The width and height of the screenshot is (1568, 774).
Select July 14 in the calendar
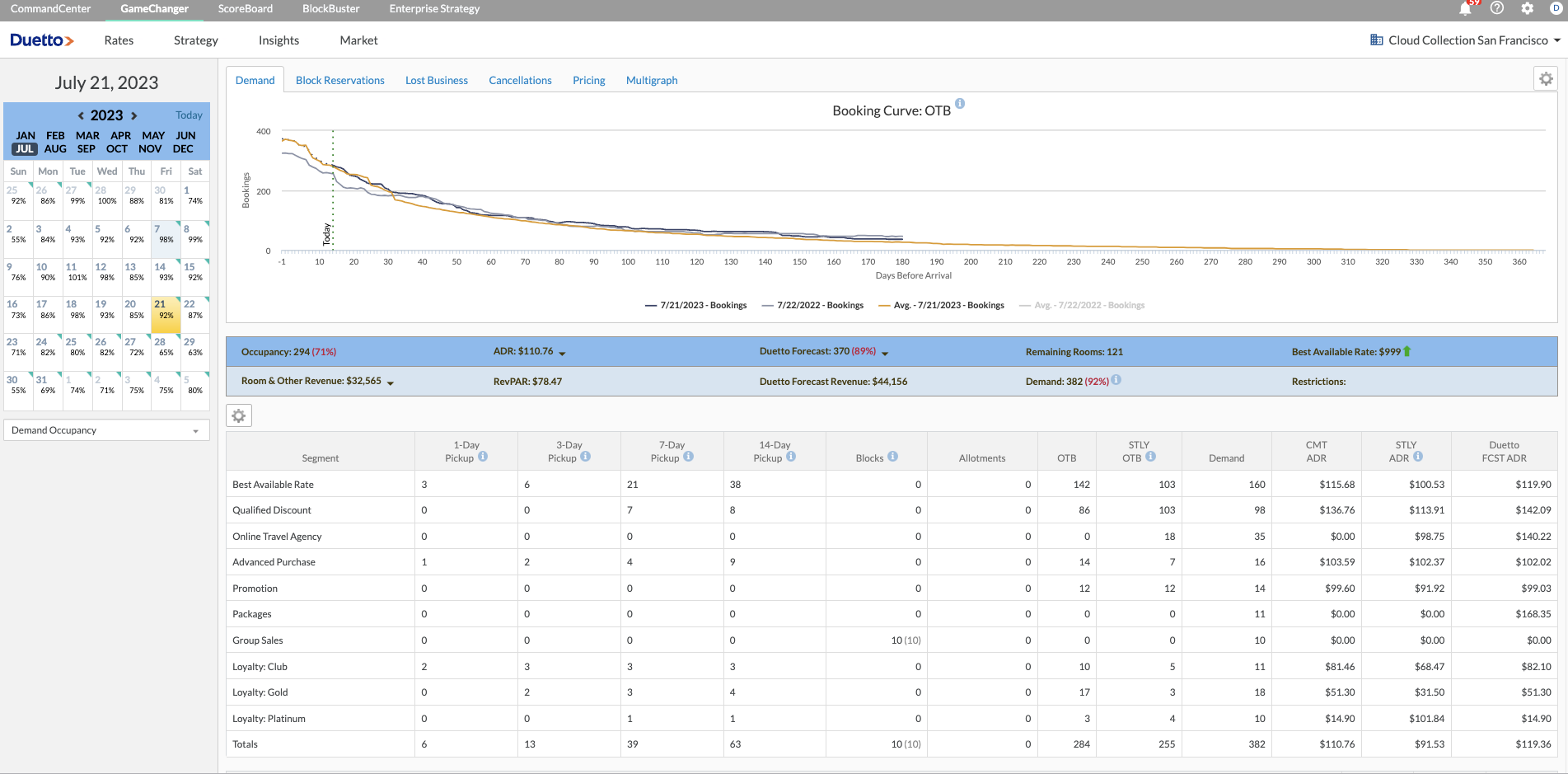point(166,272)
